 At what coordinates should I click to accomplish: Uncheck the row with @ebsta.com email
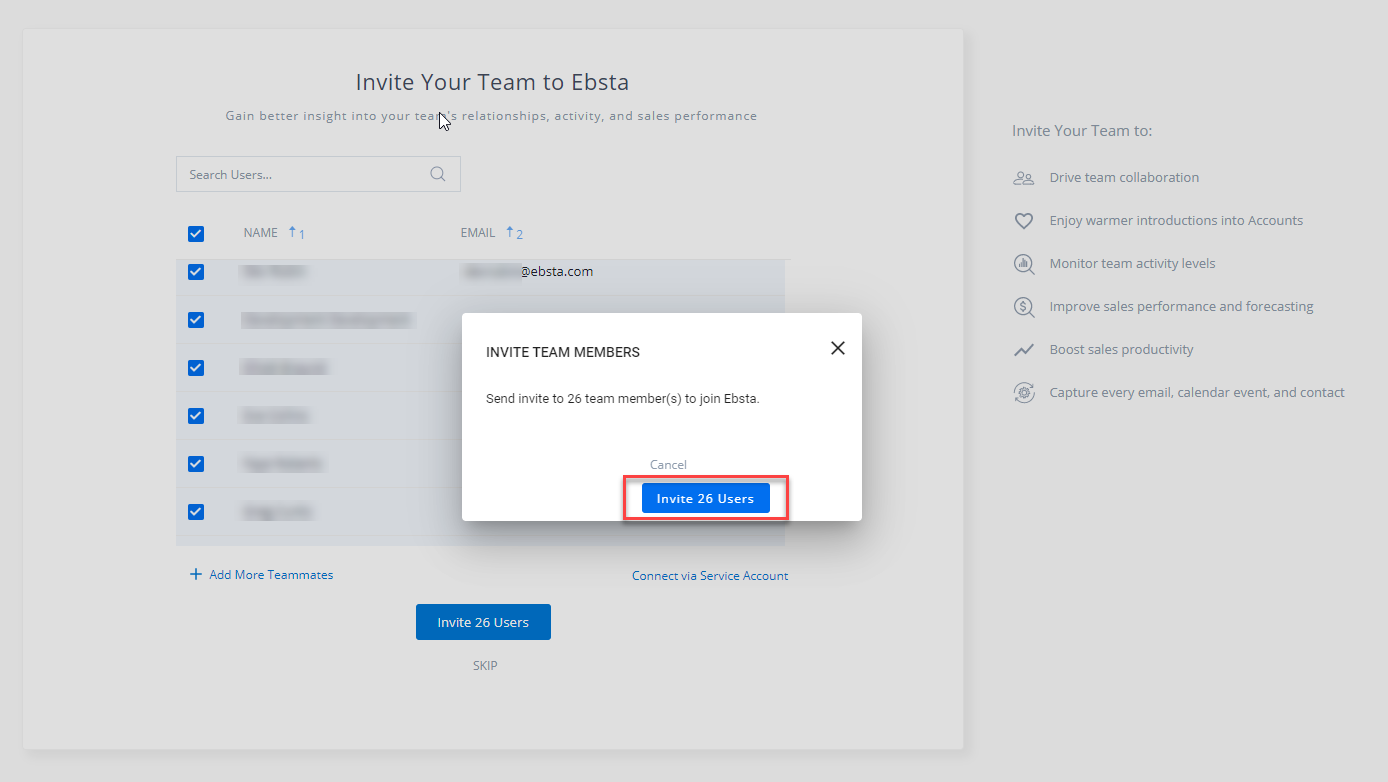click(196, 272)
